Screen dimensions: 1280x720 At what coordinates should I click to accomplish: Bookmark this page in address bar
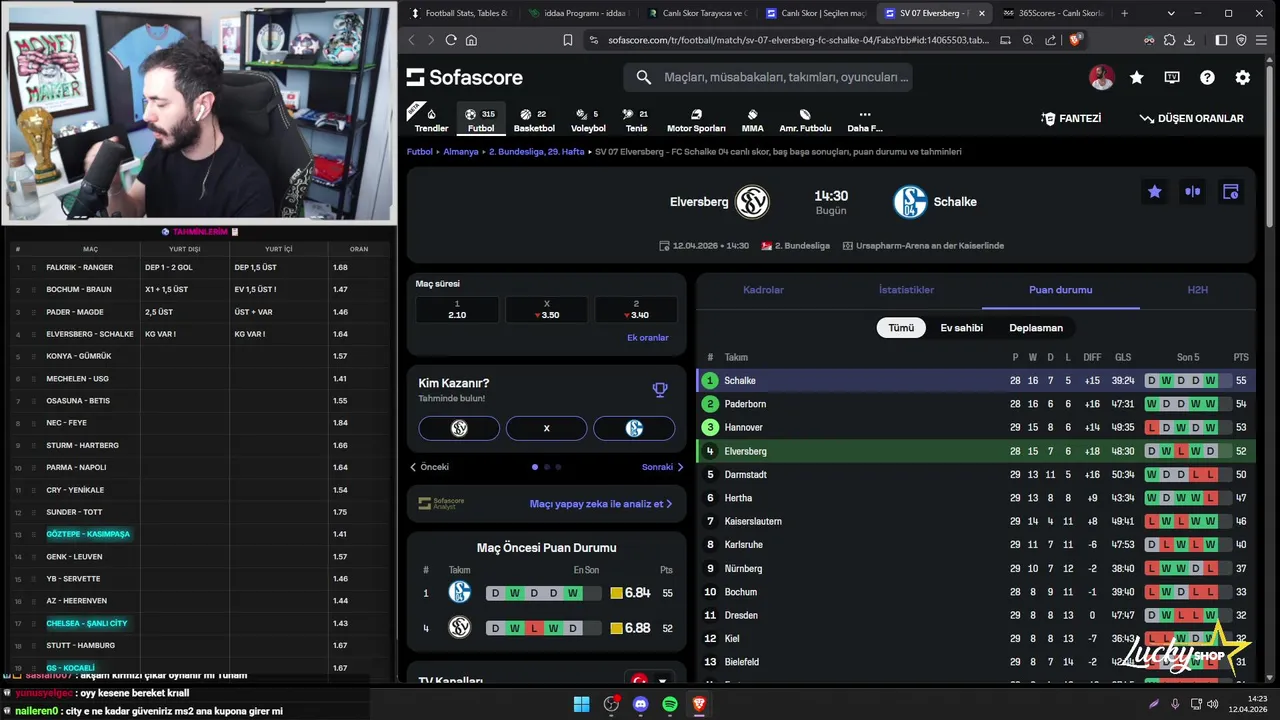pyautogui.click(x=568, y=40)
